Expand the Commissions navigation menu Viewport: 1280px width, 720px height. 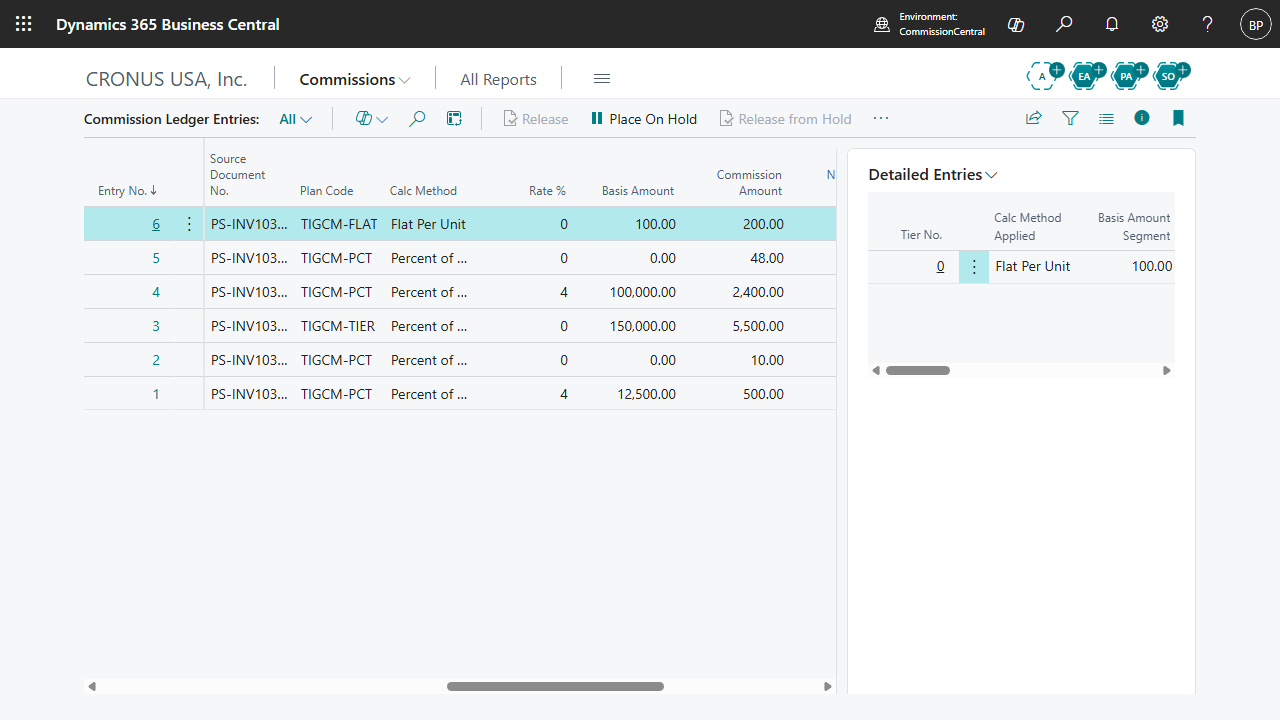click(355, 79)
